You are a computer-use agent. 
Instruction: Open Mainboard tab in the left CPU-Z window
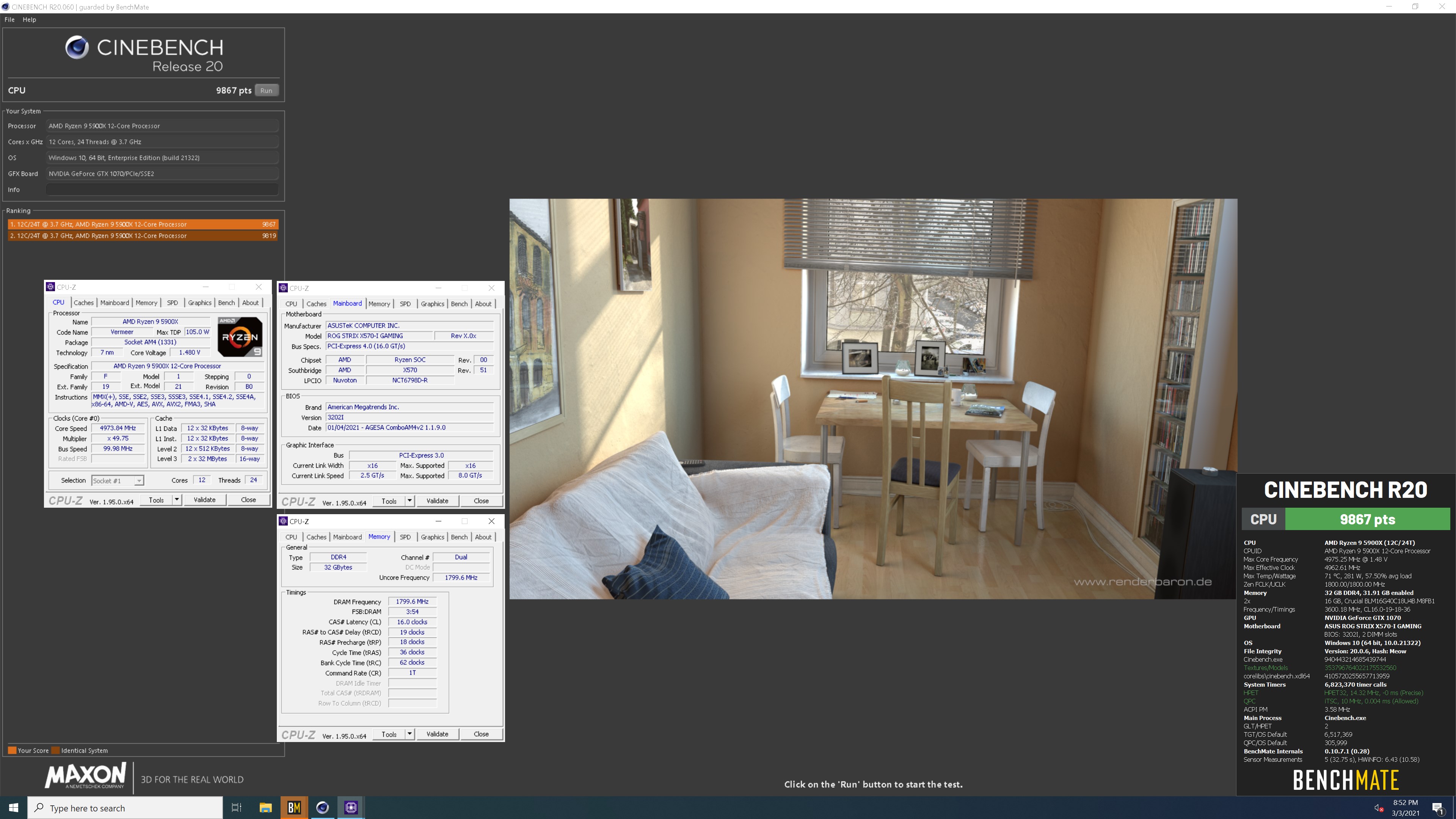[x=115, y=303]
